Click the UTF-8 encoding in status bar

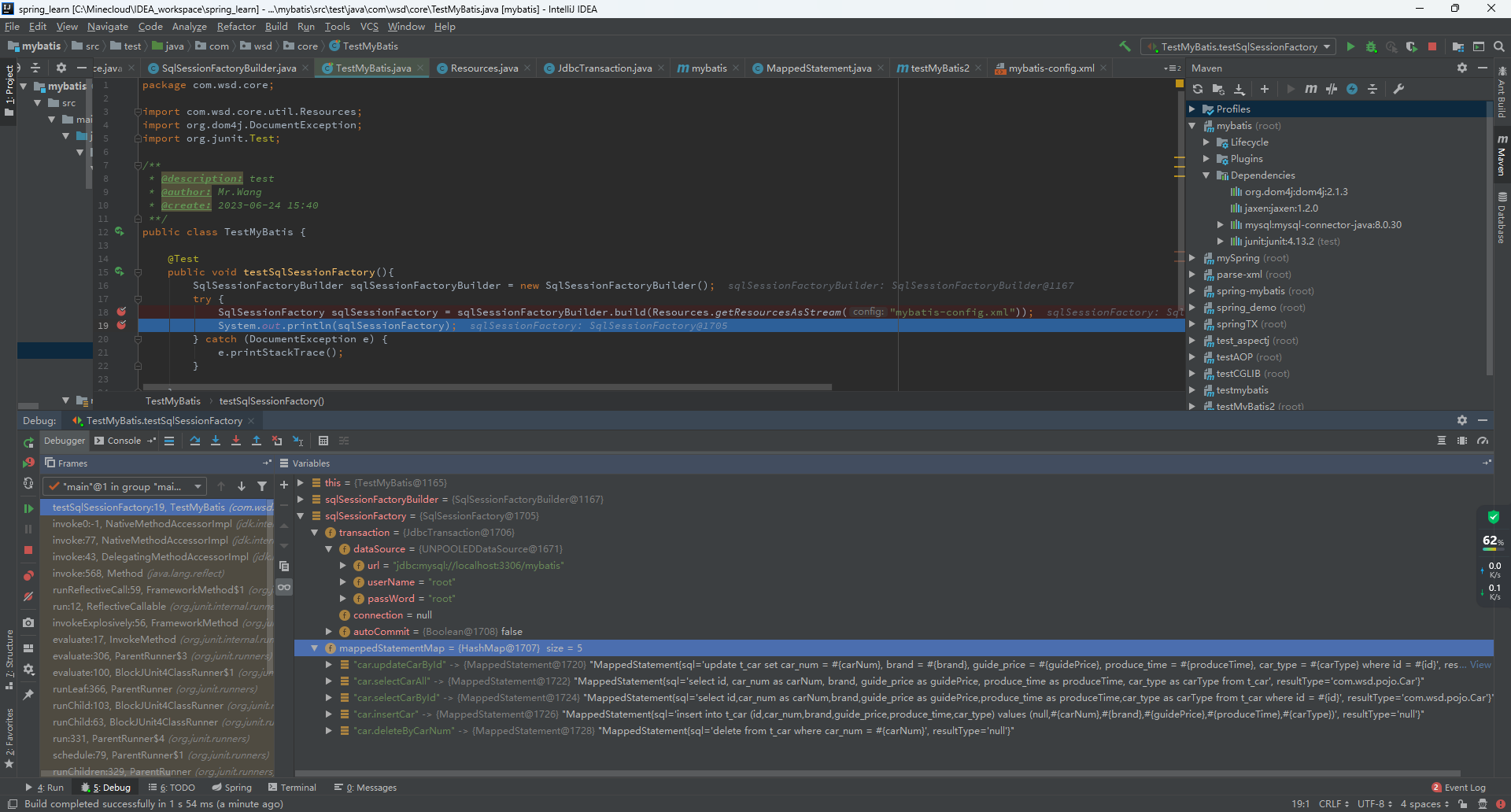(1374, 804)
